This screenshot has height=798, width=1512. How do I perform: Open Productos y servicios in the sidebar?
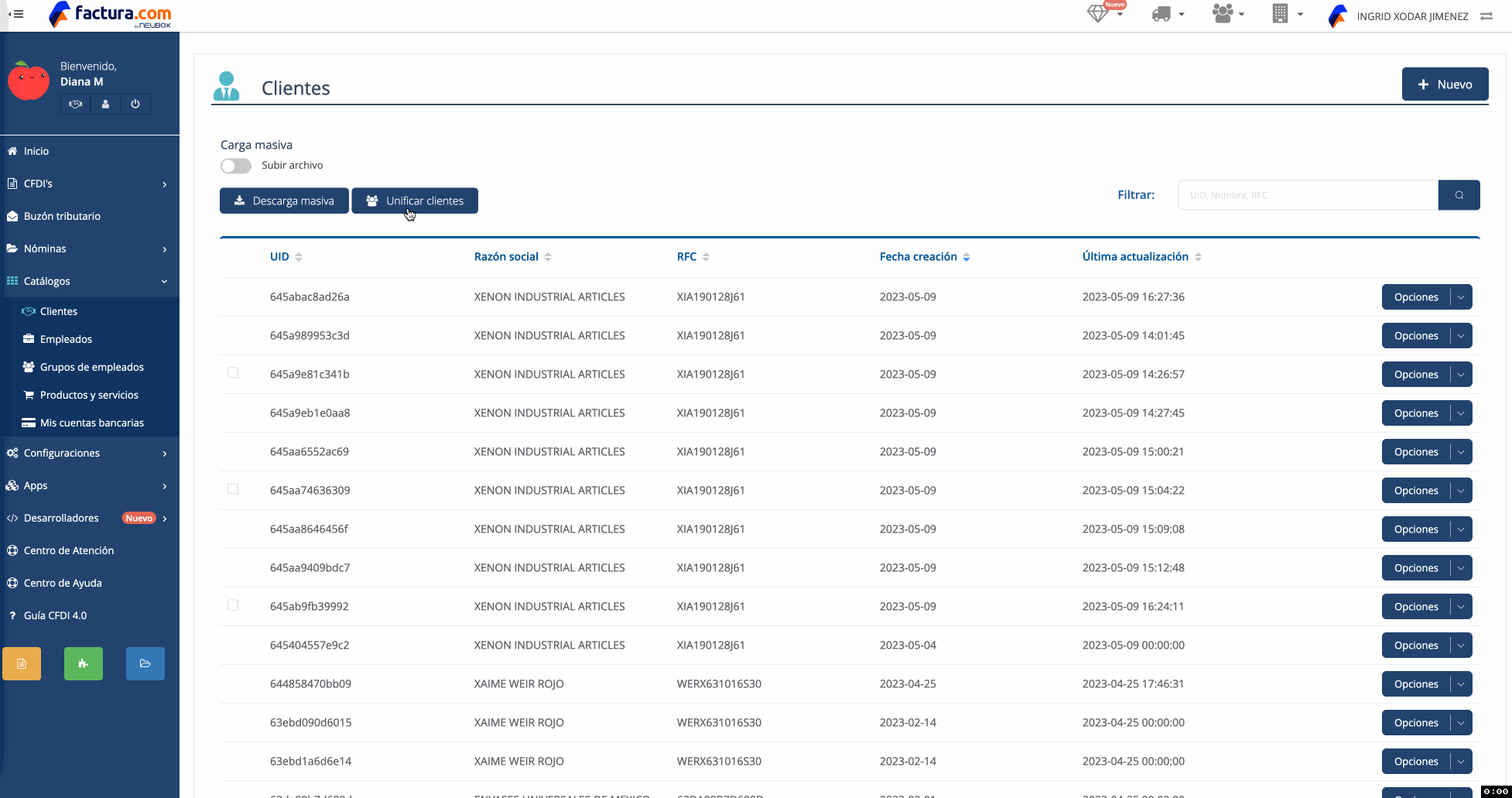click(89, 395)
